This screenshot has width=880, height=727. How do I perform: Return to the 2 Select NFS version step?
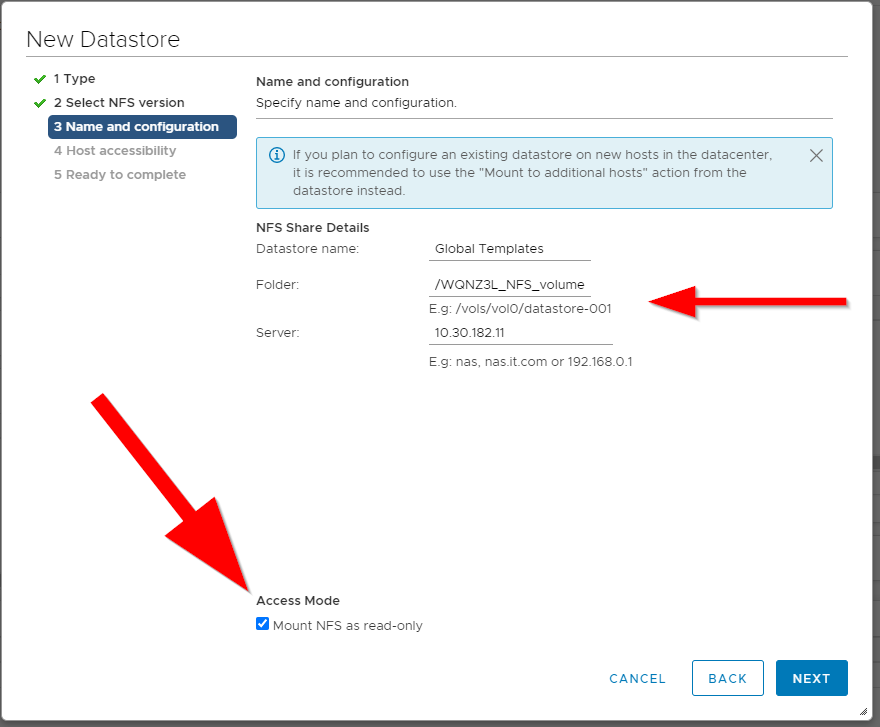119,103
